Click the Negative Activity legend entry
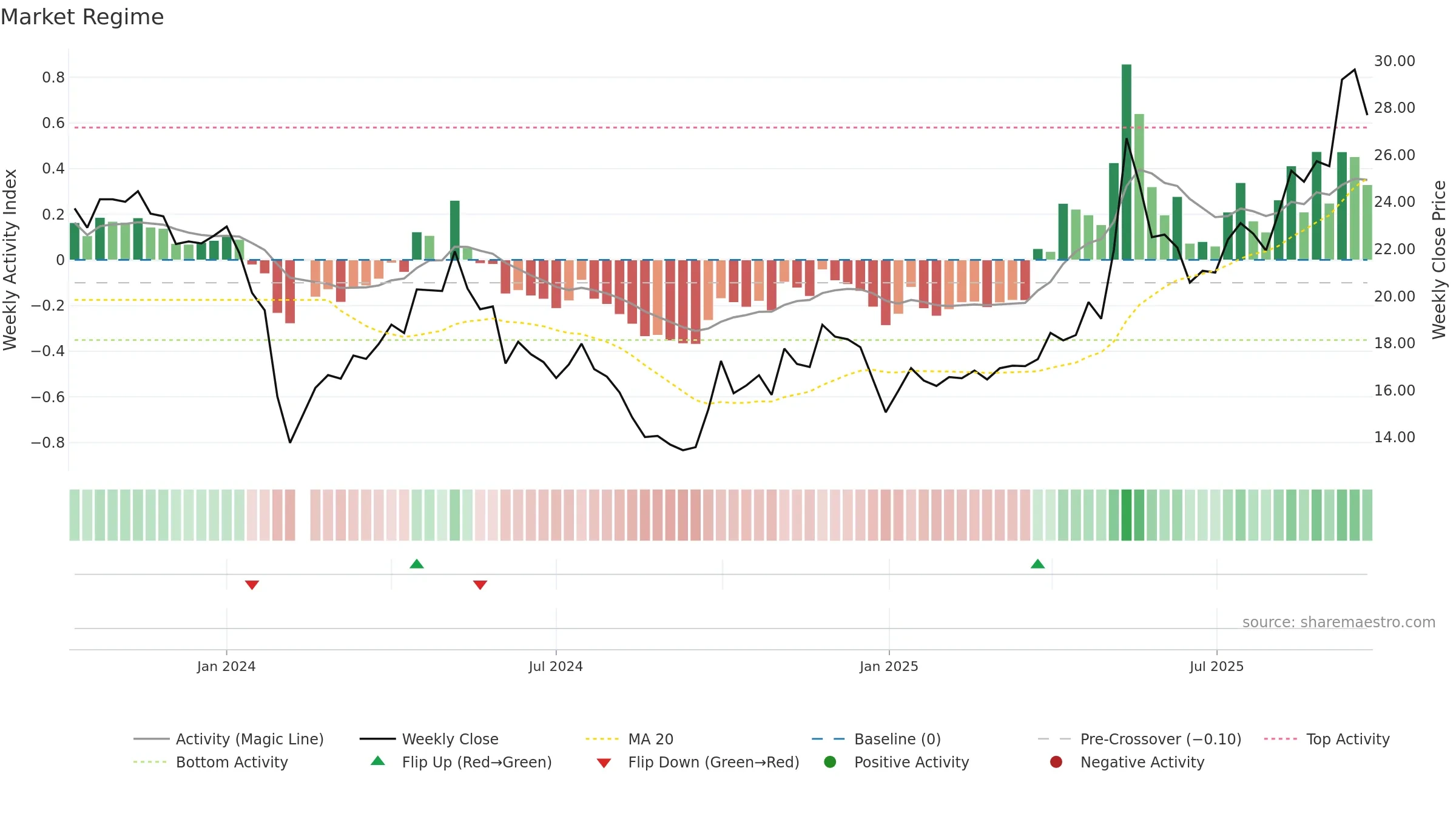The height and width of the screenshot is (819, 1456). pos(1127,762)
